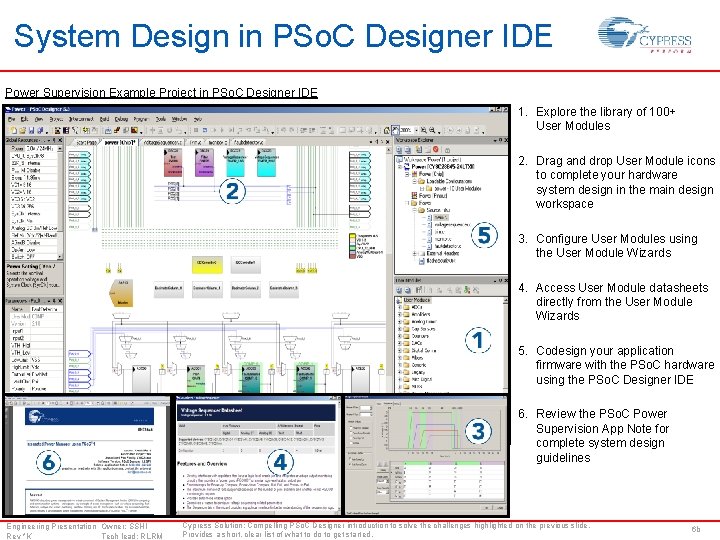
Task: Collapse the Power [Chip] tree node
Action: pyautogui.click(x=407, y=174)
